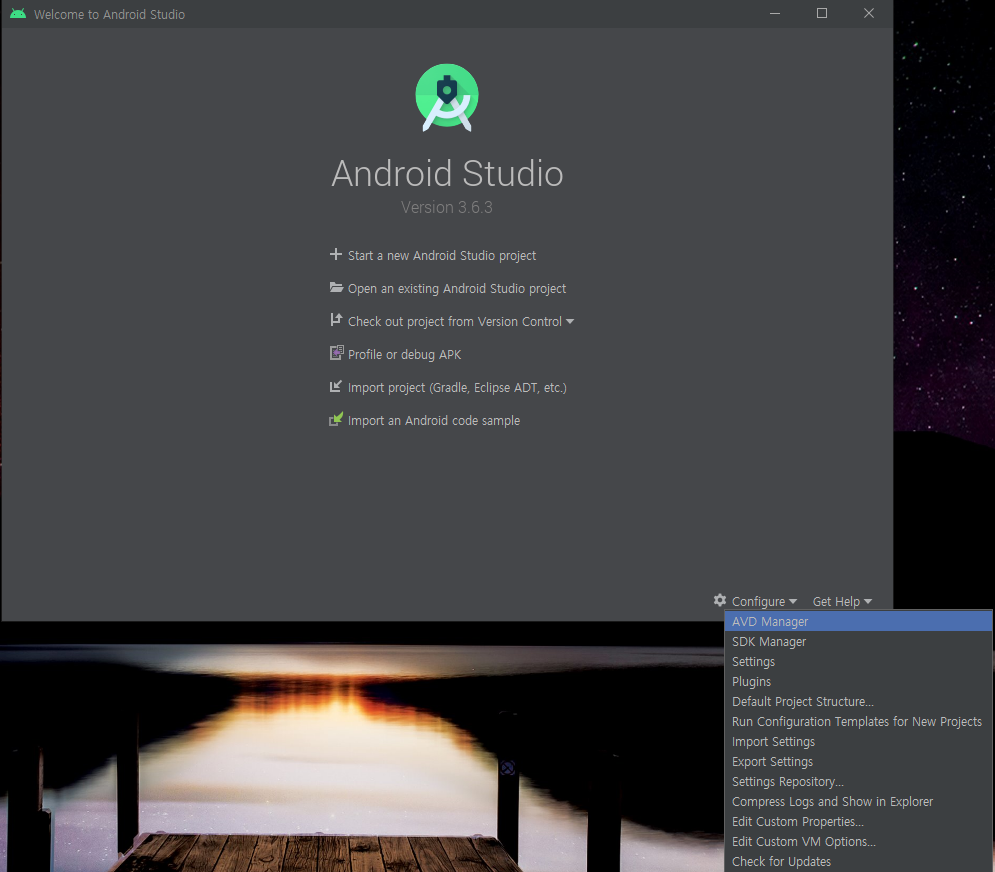
Task: Select Settings in the Configure menu
Action: (x=858, y=661)
